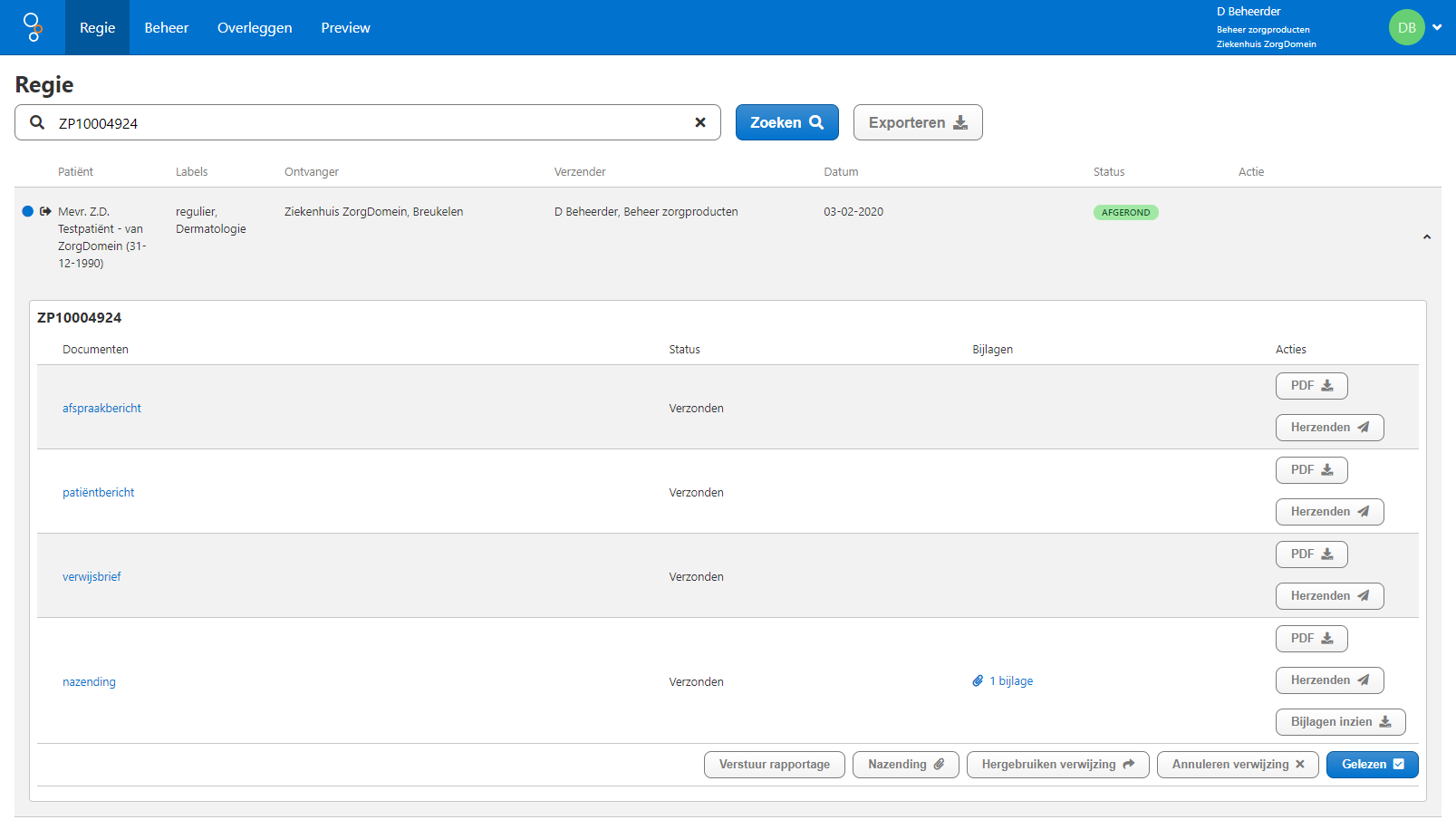The width and height of the screenshot is (1456, 839).
Task: Select the ZP10004924 heading text
Action: (x=79, y=317)
